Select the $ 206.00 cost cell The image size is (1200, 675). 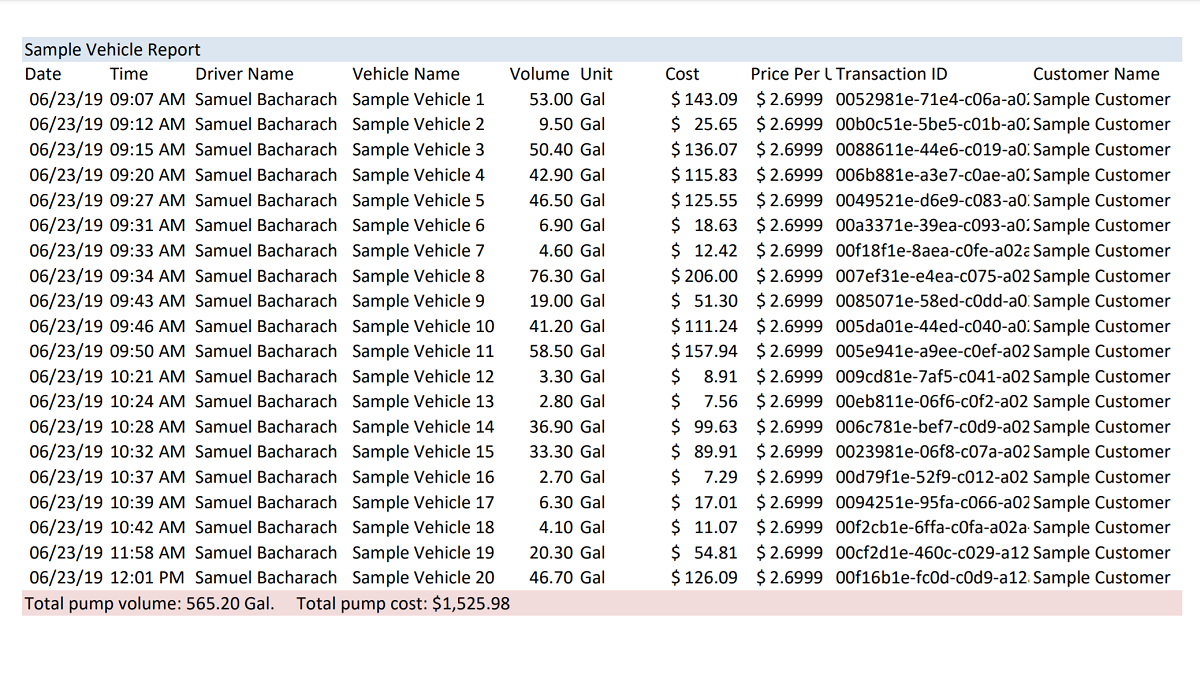point(704,276)
